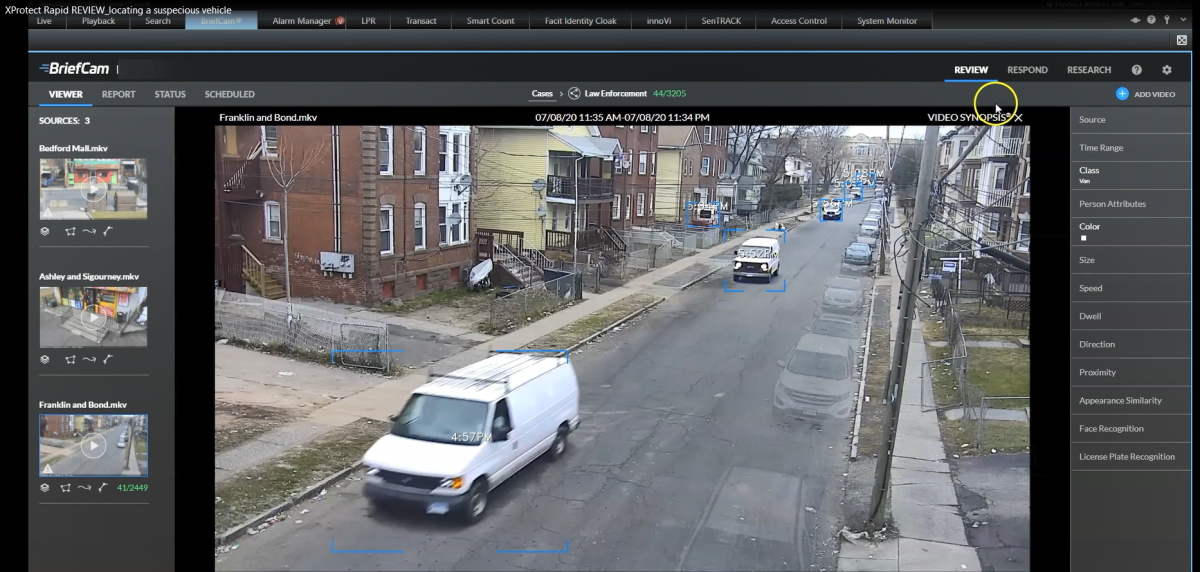The height and width of the screenshot is (572, 1200).
Task: Click the ADD VIDEO button label
Action: pos(1154,94)
